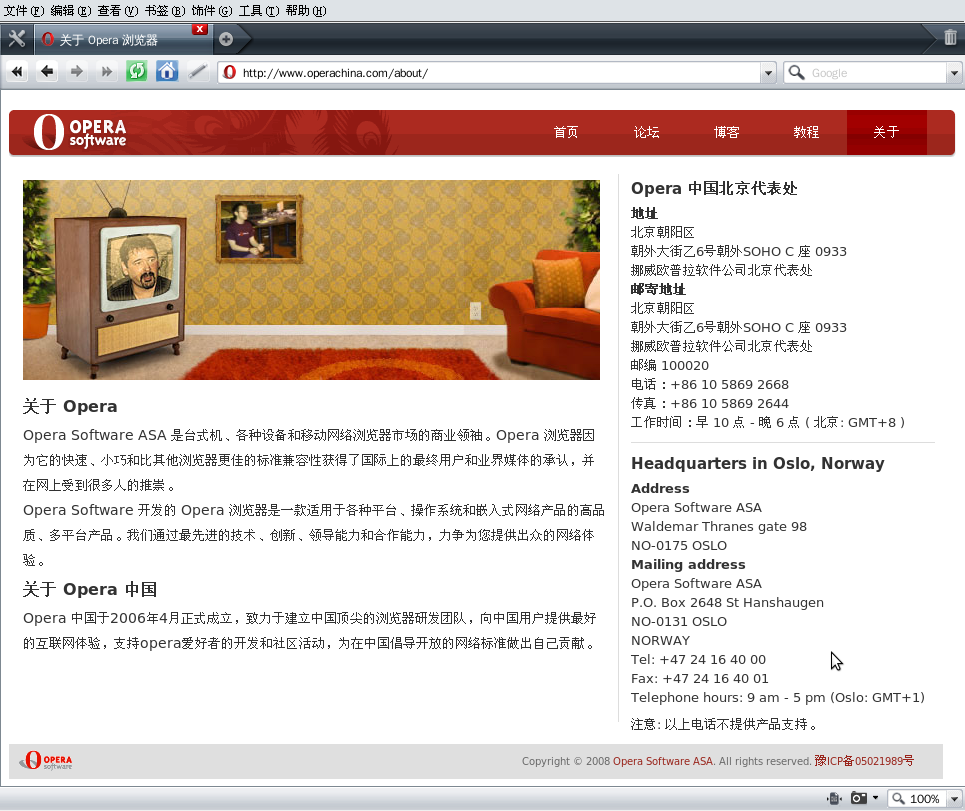This screenshot has height=811, width=965.
Task: Click the Fast Forward navigation button
Action: [106, 72]
